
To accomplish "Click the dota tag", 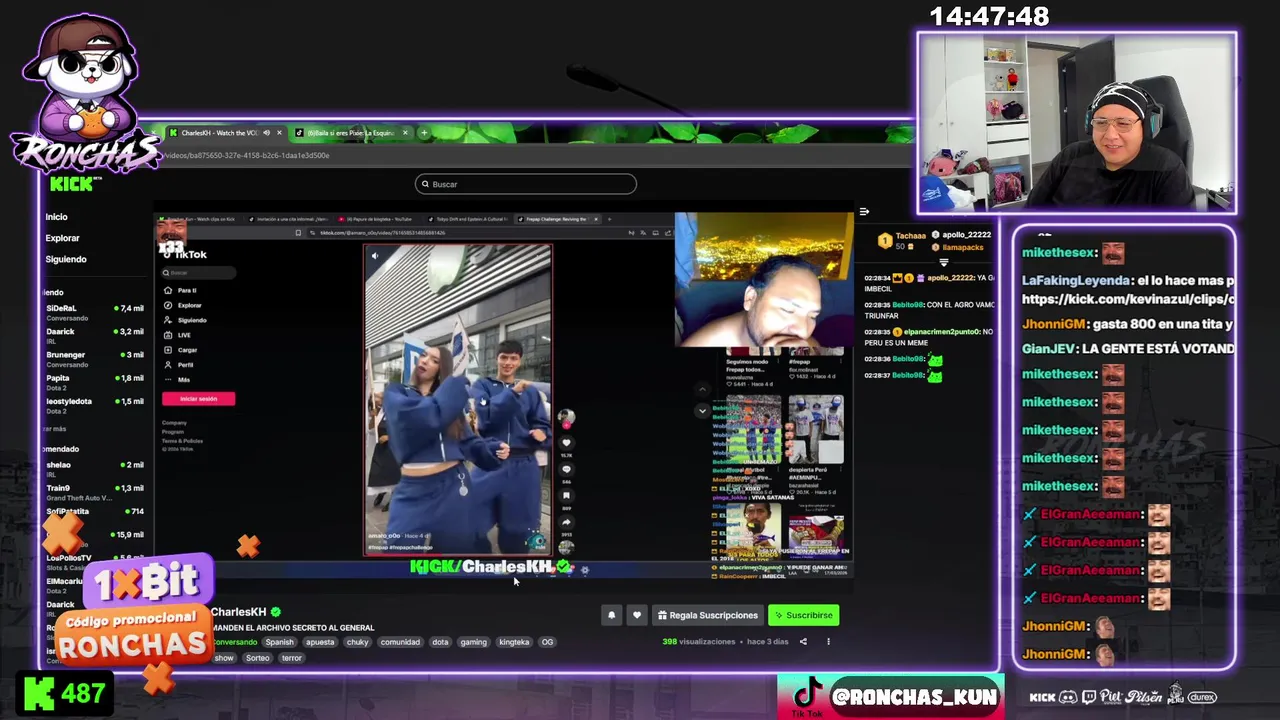I will [x=440, y=642].
